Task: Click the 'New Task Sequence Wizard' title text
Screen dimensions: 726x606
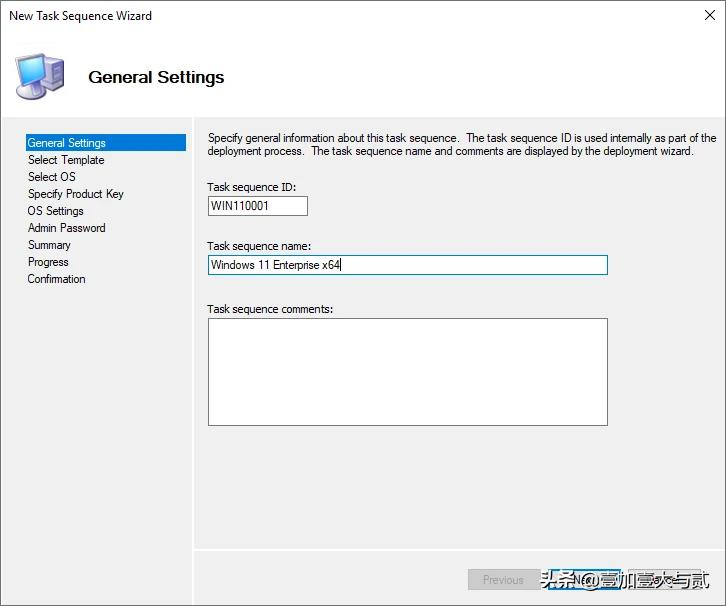Action: 80,16
